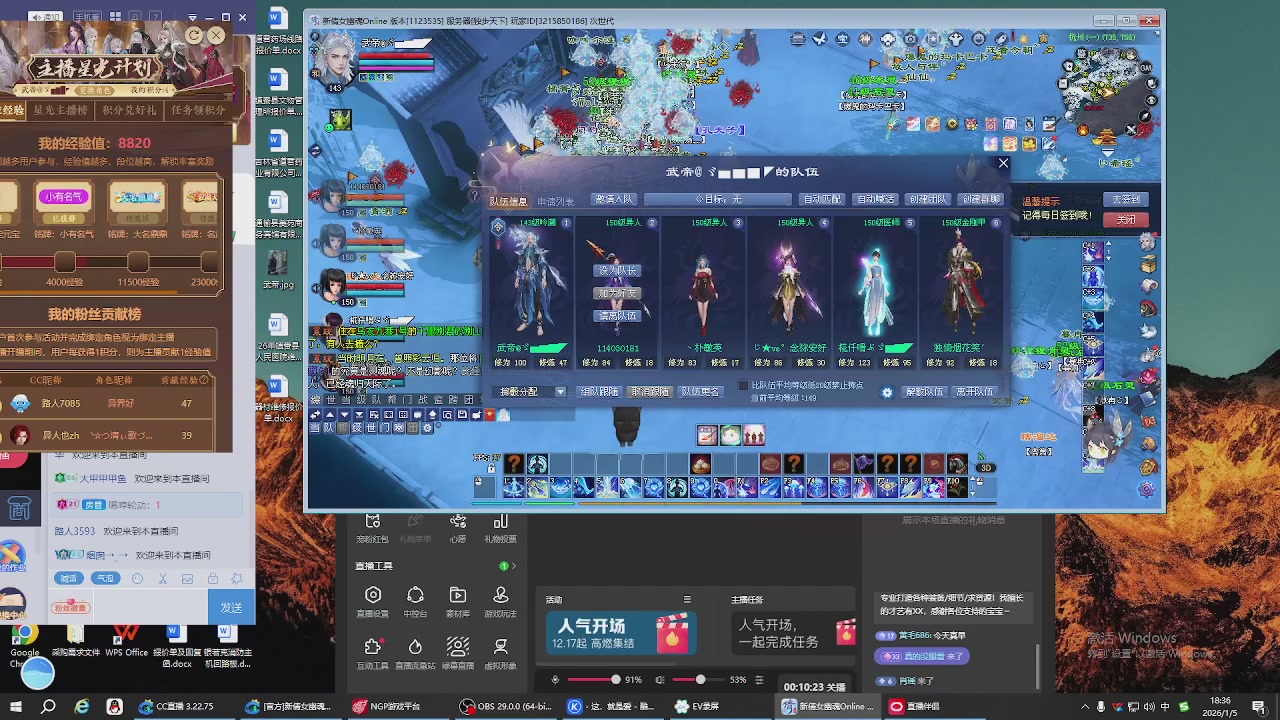Click 设为队长 on team member 2
The height and width of the screenshot is (720, 1280).
click(617, 271)
